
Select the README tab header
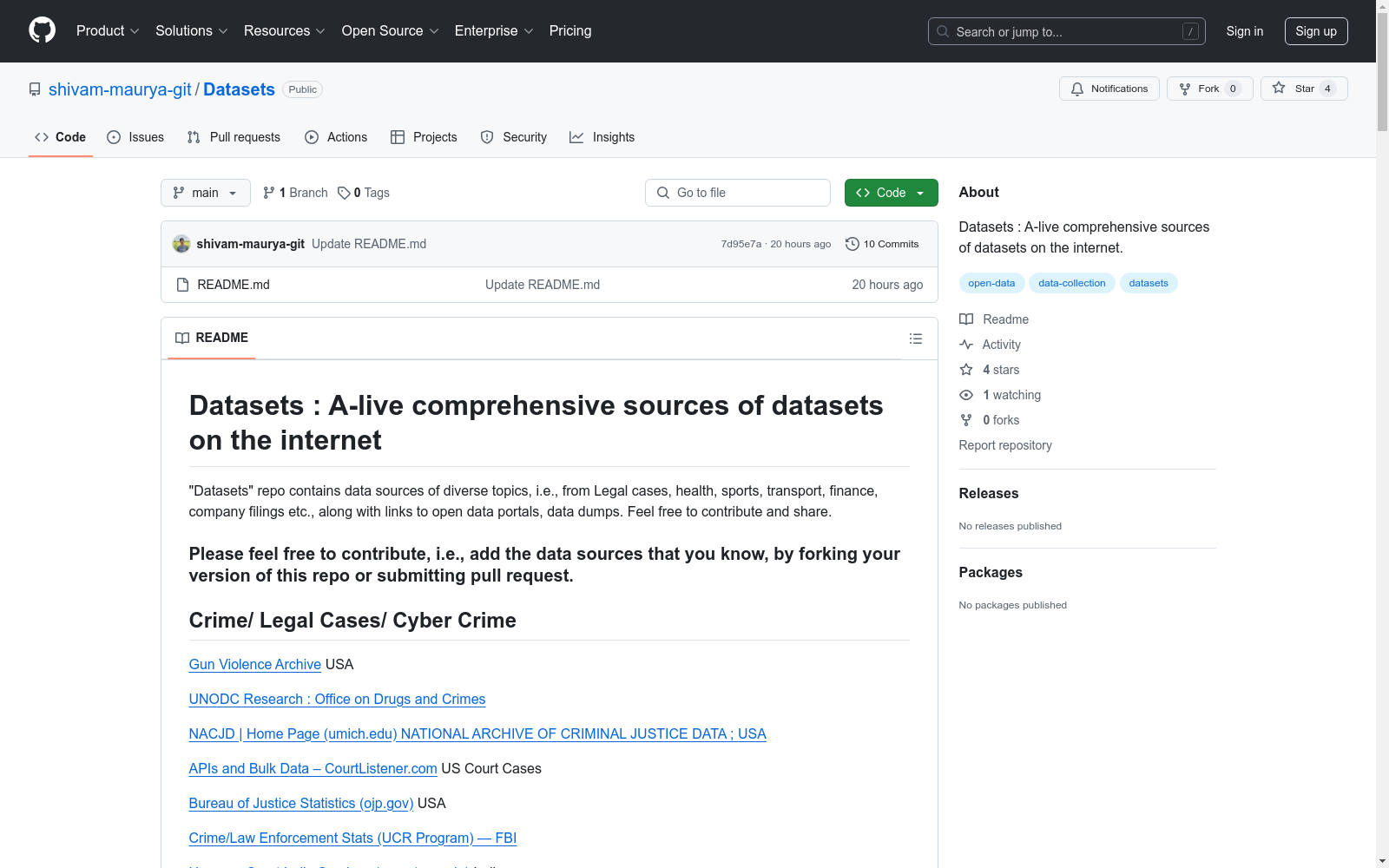click(x=212, y=338)
